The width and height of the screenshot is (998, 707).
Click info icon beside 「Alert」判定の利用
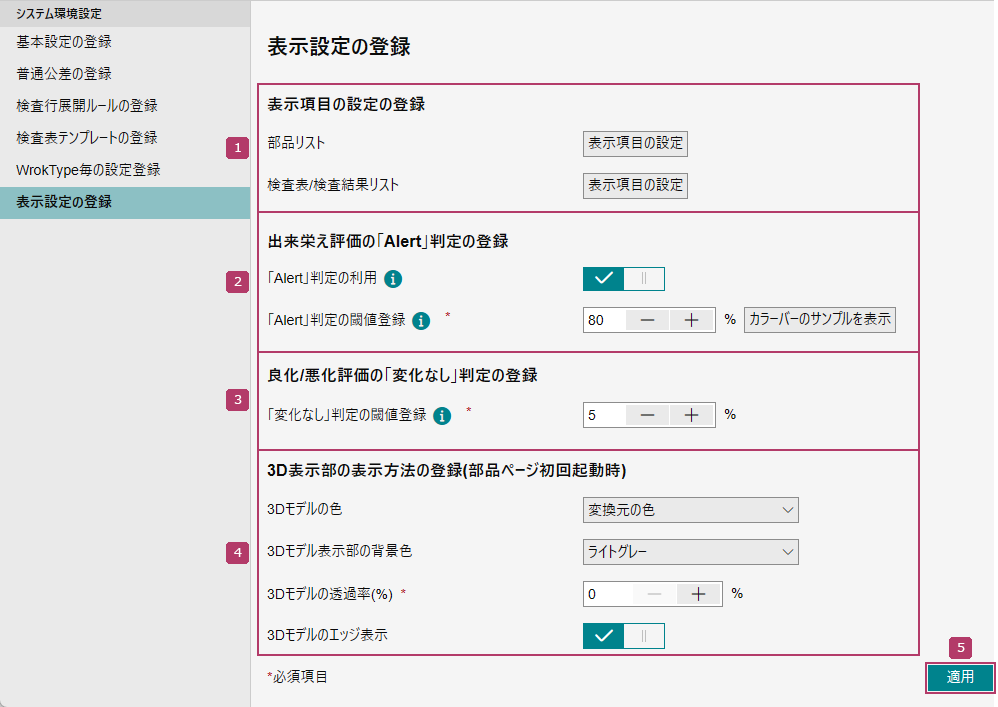coord(393,279)
